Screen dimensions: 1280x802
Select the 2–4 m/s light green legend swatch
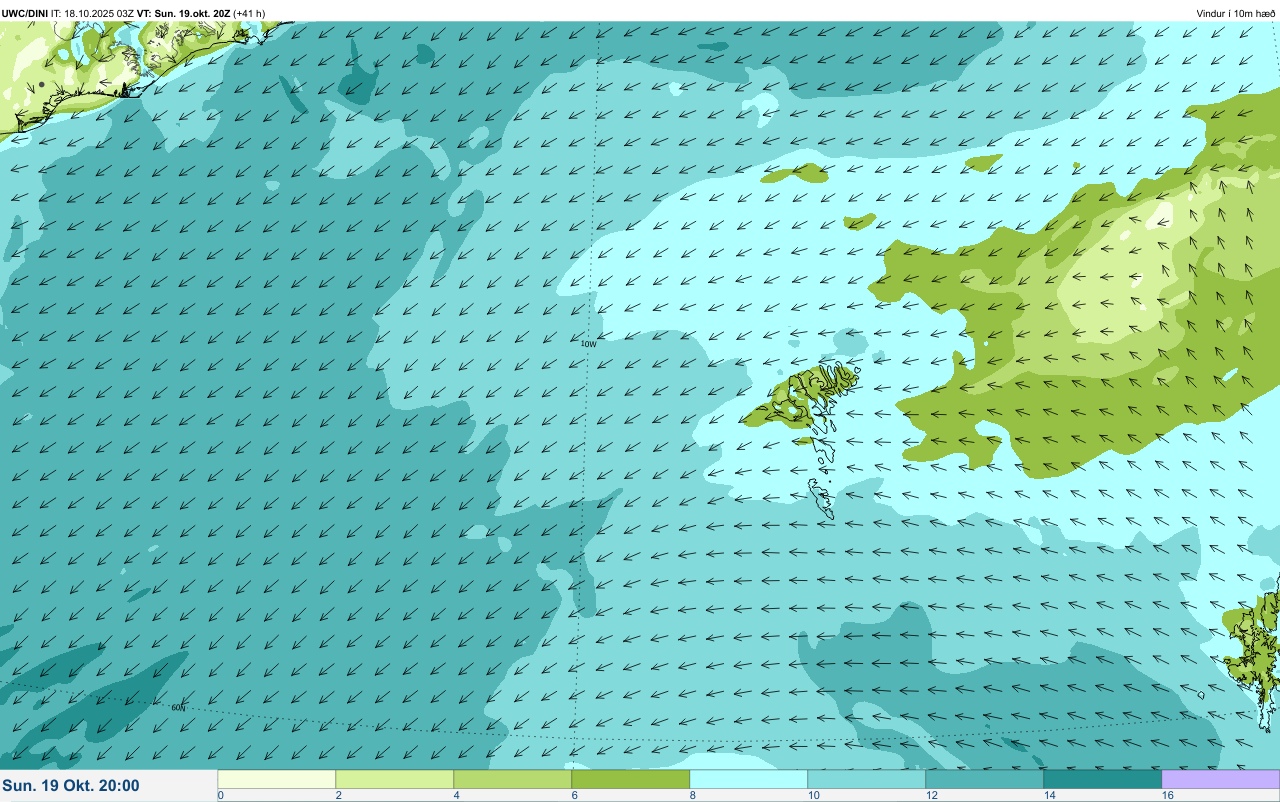pyautogui.click(x=395, y=779)
